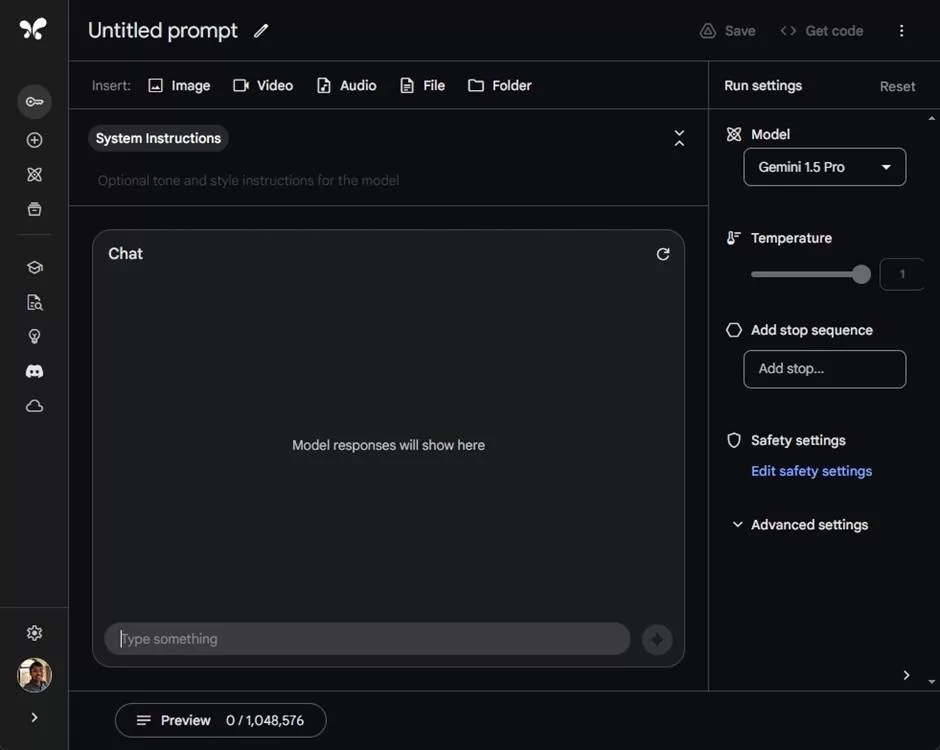Open the three-dot more options menu

click(901, 31)
